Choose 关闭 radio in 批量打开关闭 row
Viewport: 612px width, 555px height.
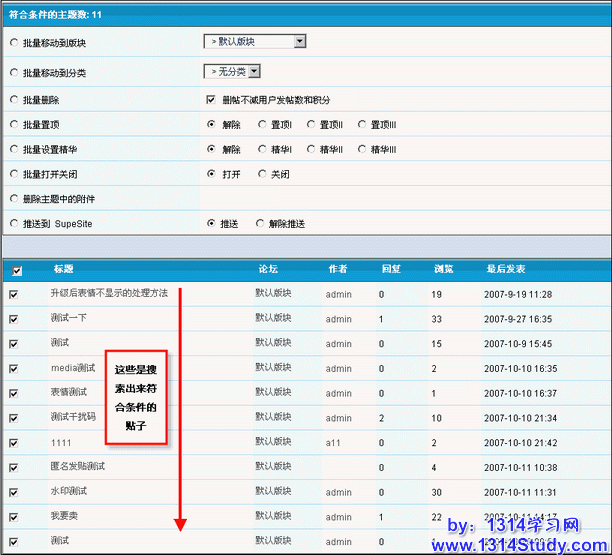coord(262,174)
